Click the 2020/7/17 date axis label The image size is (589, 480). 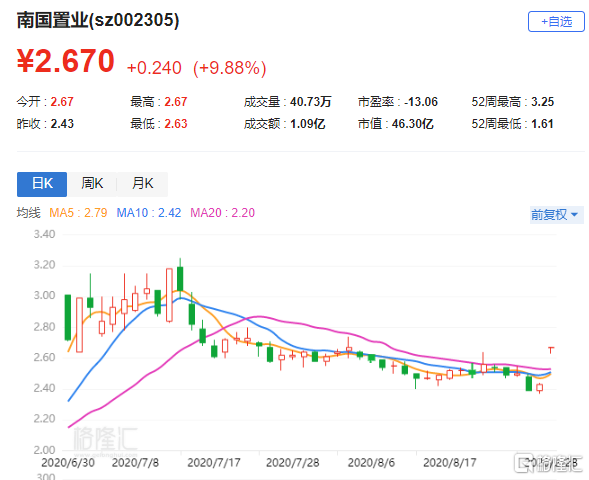(214, 463)
